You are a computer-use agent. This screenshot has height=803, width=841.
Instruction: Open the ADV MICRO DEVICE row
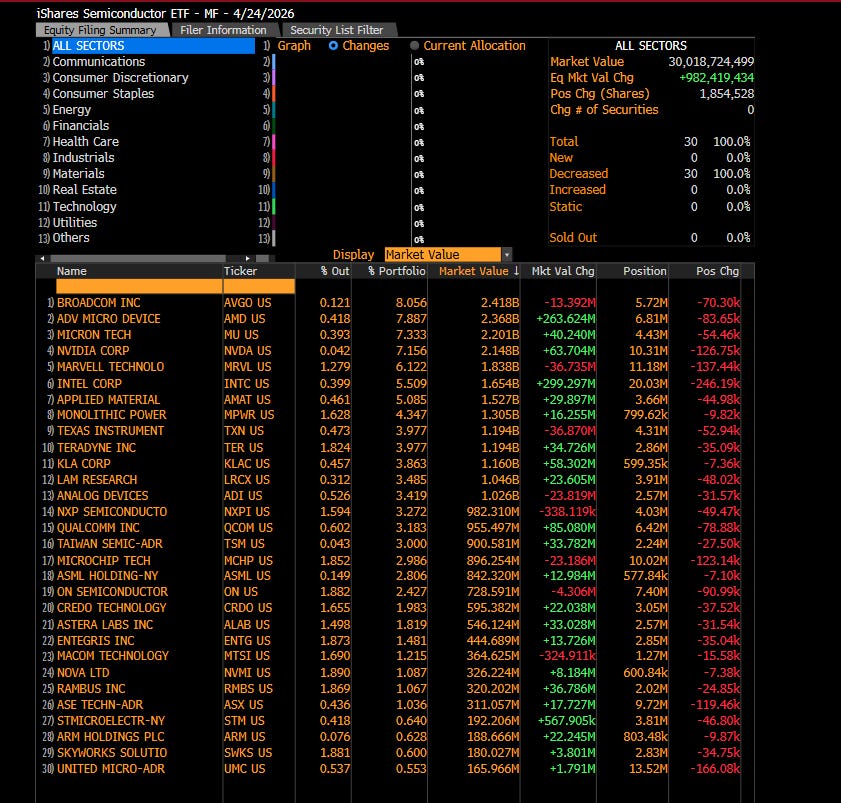coord(109,319)
